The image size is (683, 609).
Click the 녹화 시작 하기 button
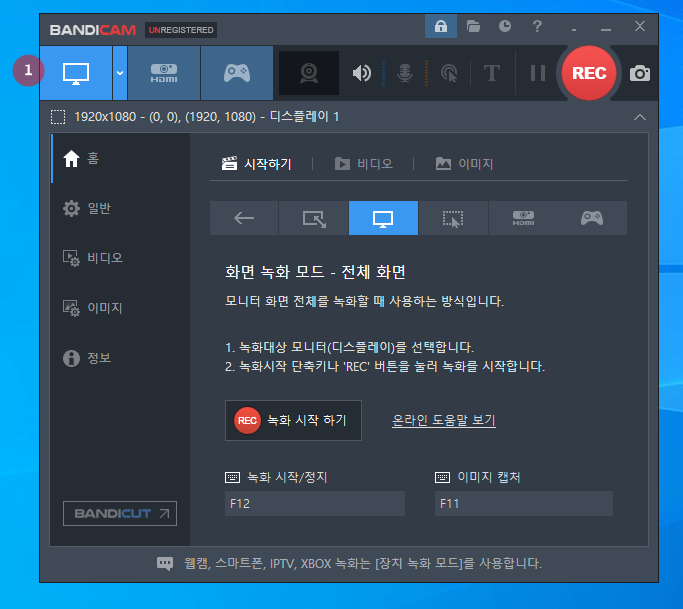[293, 420]
